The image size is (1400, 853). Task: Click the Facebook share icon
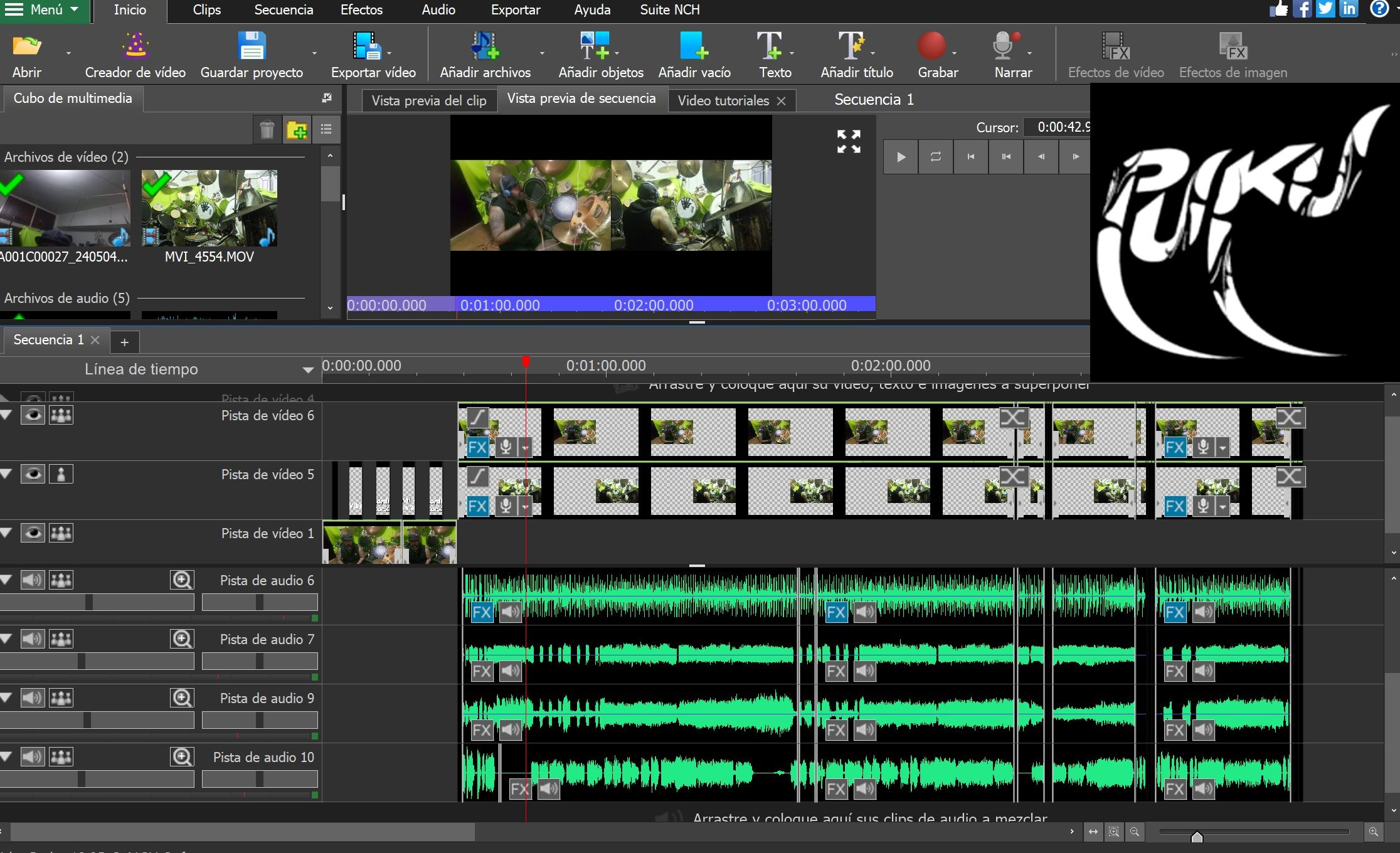point(1302,9)
